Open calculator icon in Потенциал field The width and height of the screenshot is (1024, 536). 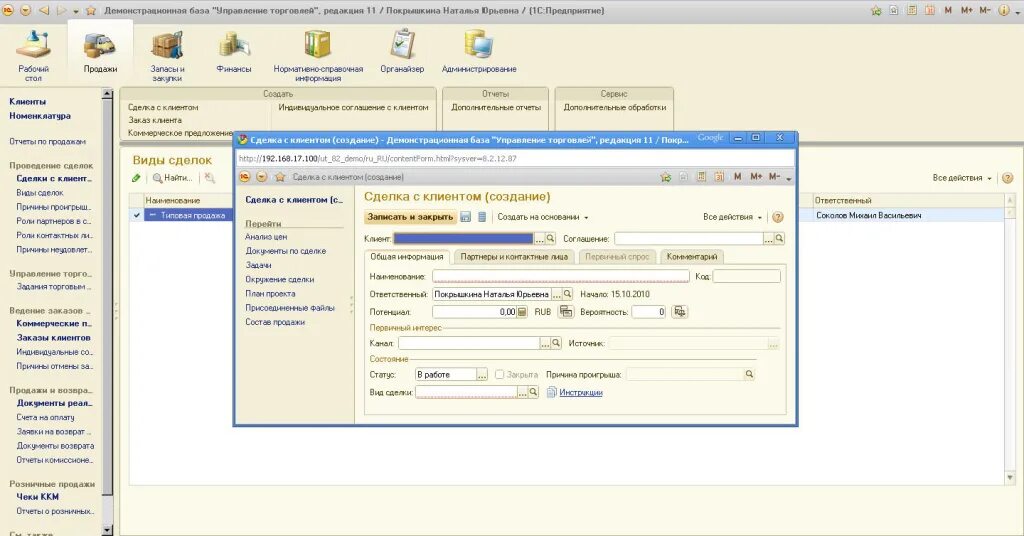point(522,312)
